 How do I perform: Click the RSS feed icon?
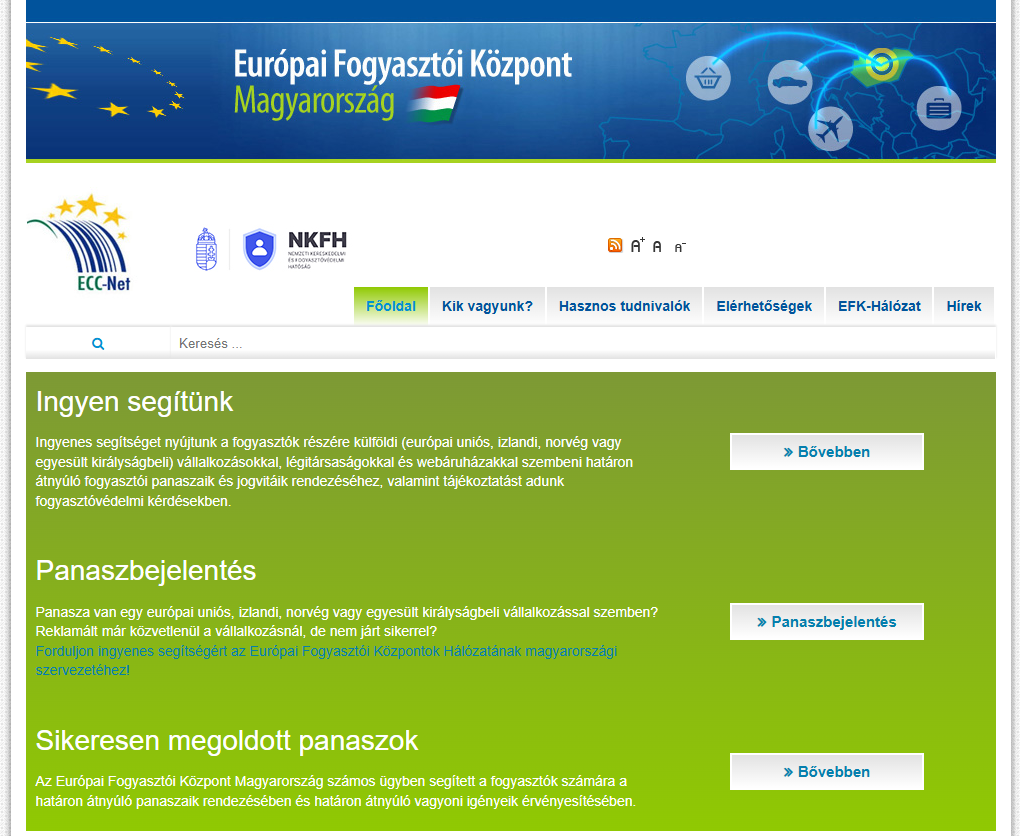(x=615, y=245)
